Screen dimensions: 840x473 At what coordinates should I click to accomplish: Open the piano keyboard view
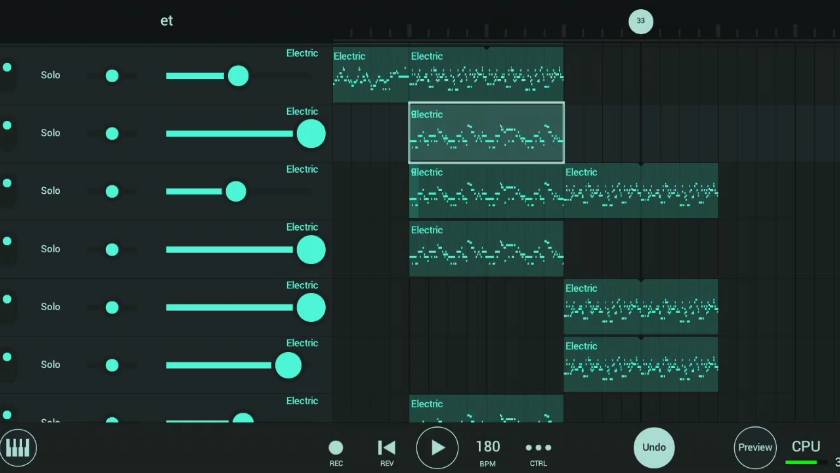click(18, 447)
